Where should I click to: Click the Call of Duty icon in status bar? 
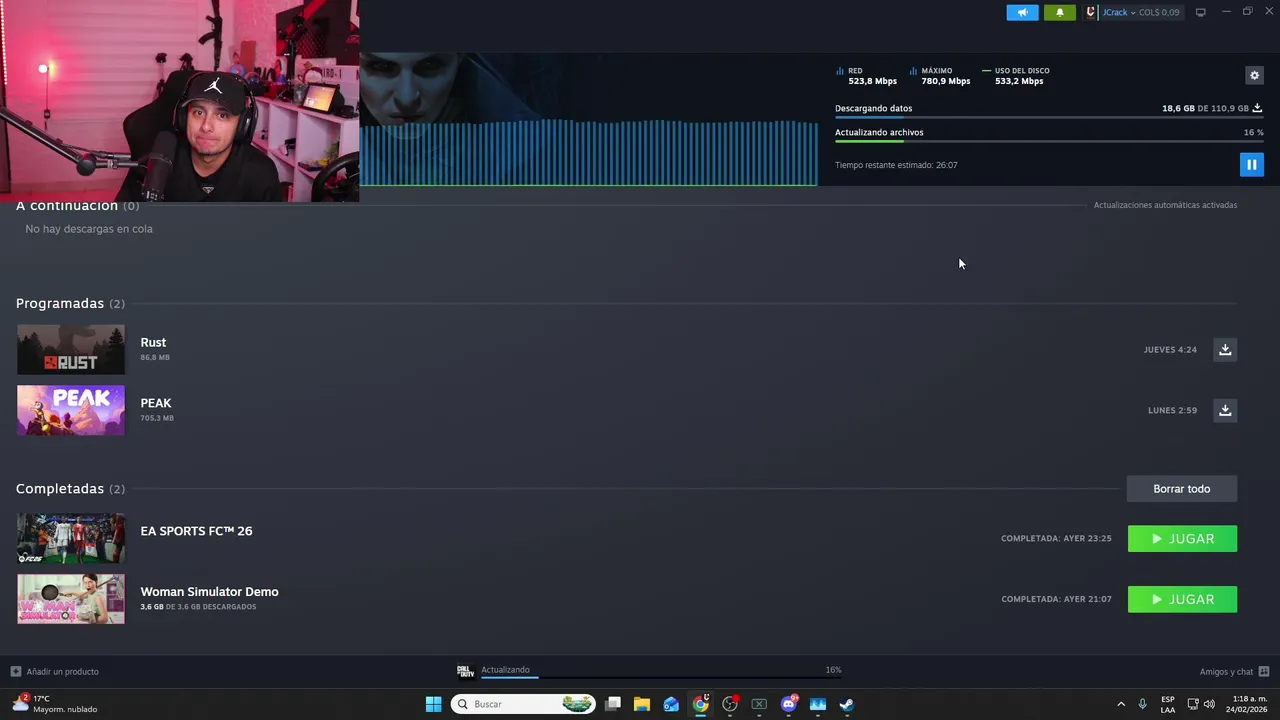pyautogui.click(x=465, y=671)
